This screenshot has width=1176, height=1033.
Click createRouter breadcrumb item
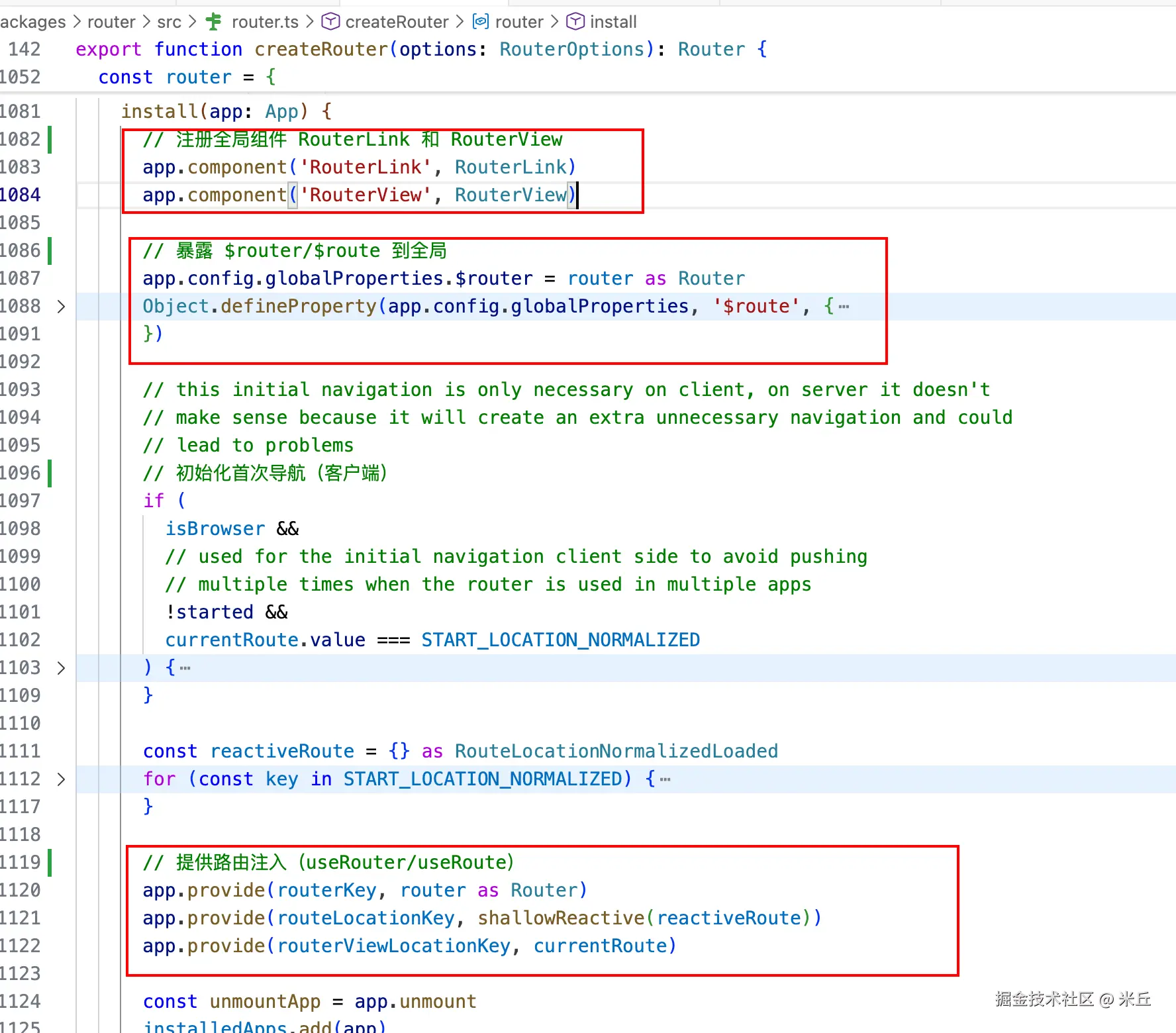pos(397,22)
